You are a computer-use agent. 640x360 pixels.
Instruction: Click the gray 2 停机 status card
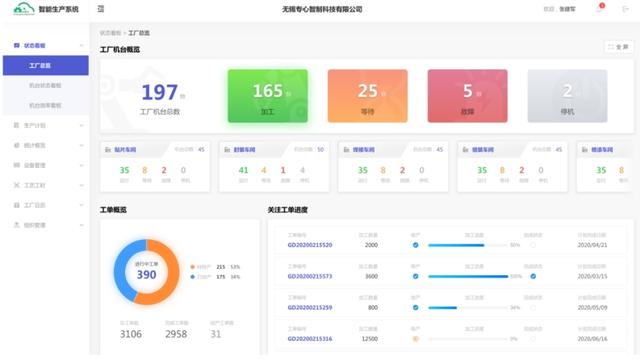(567, 96)
